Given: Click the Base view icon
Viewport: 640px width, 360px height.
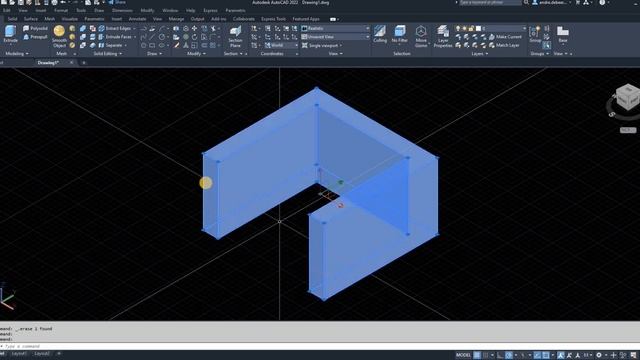Looking at the screenshot, I should click(x=563, y=34).
